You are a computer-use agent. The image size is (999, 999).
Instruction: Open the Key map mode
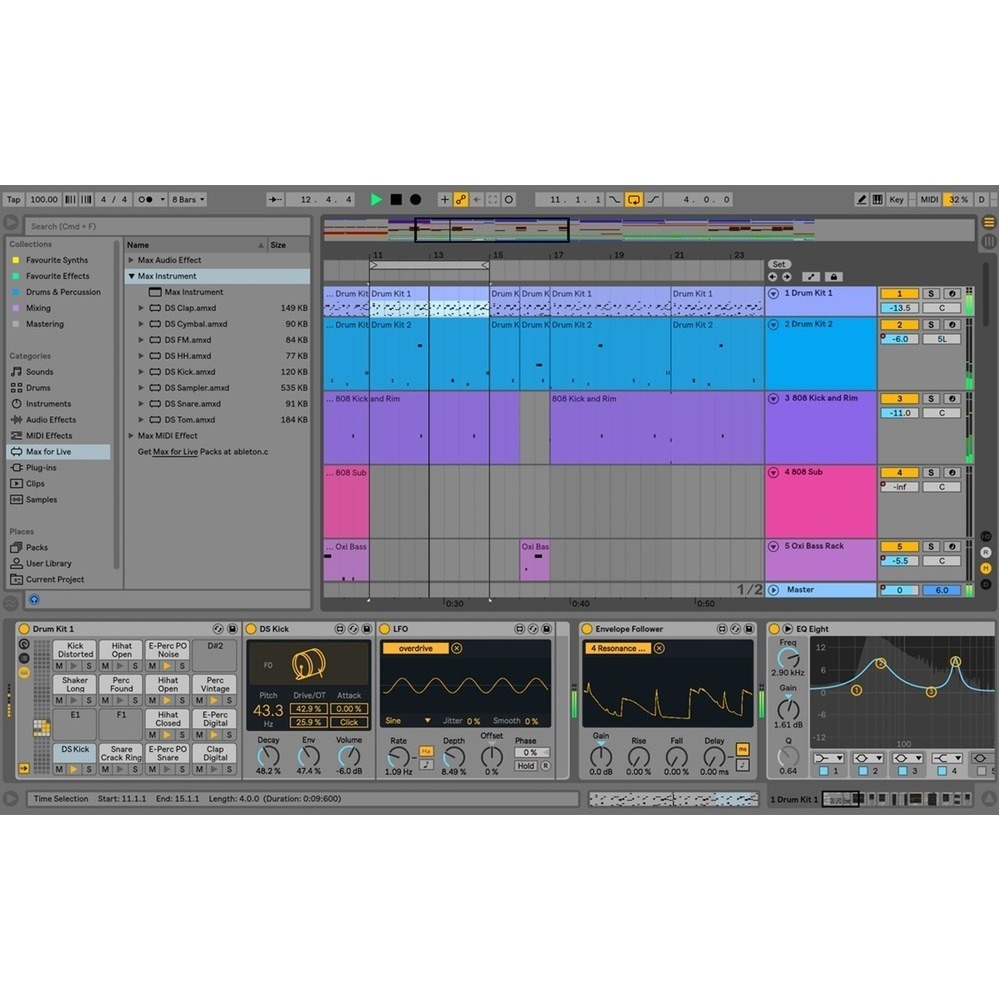point(896,200)
